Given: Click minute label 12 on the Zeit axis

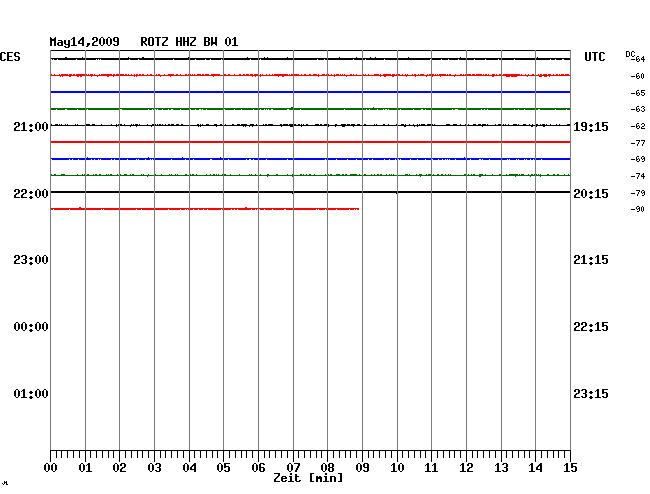Looking at the screenshot, I should pos(466,468).
